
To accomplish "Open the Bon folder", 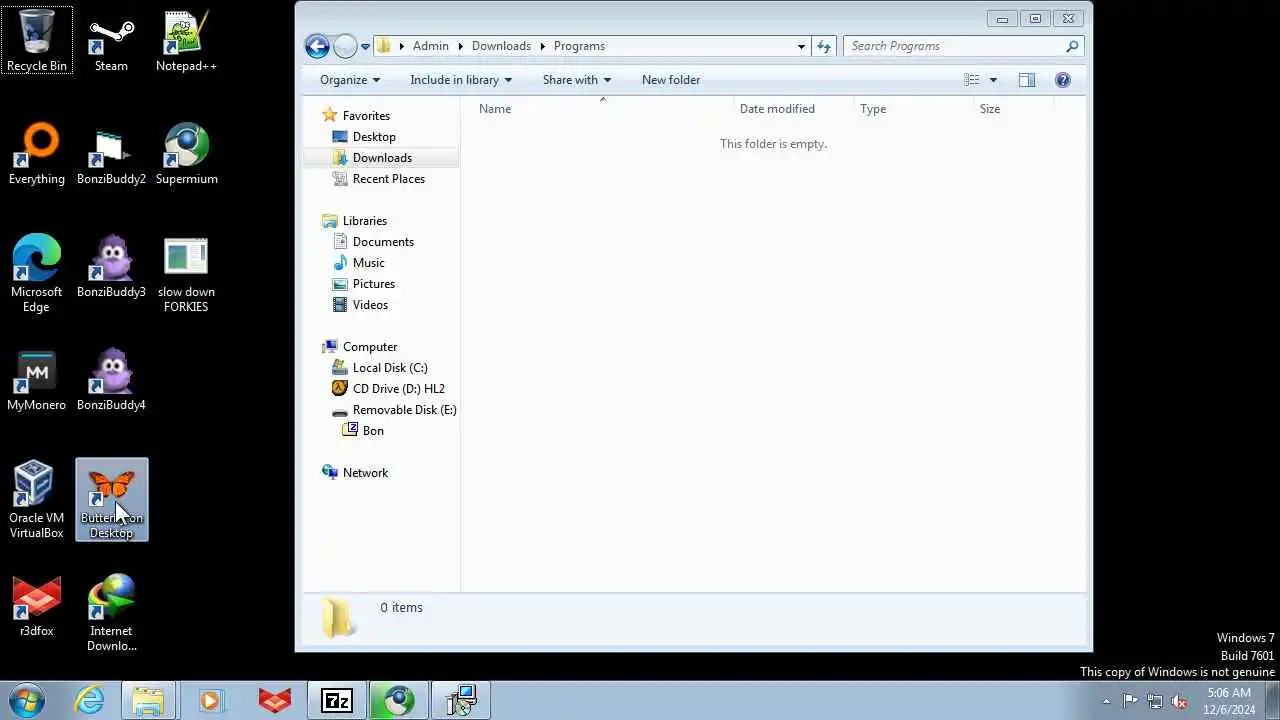I will pyautogui.click(x=373, y=431).
